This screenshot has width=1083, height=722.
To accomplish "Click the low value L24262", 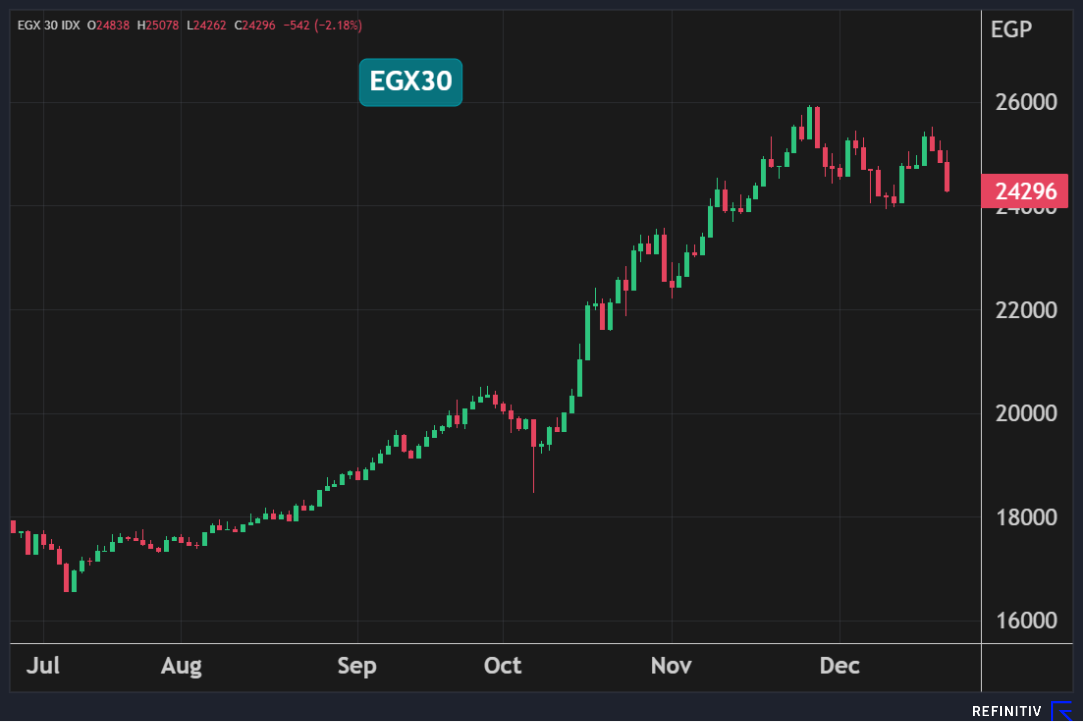I will (x=207, y=24).
